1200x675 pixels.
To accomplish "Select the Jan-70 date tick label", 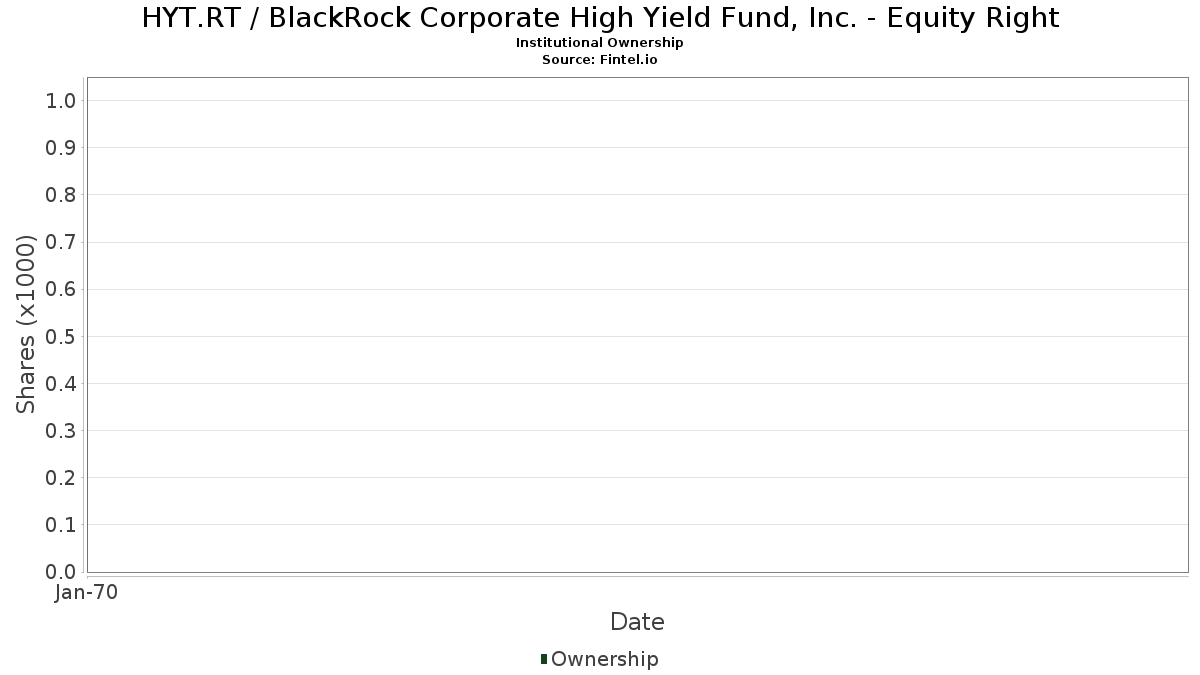I will (87, 593).
